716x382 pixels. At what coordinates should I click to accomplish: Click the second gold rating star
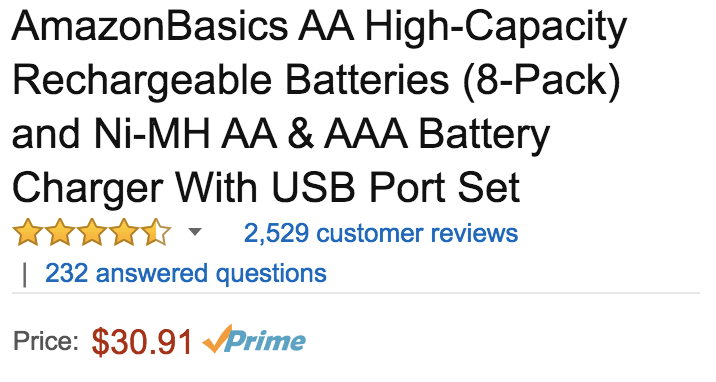coord(60,233)
